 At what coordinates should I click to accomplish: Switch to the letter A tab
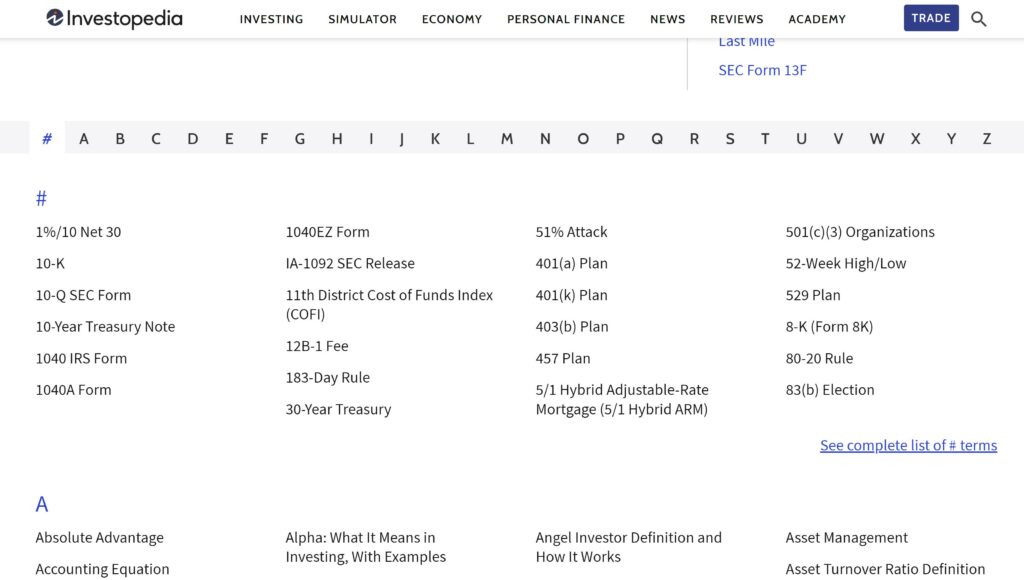coord(84,138)
